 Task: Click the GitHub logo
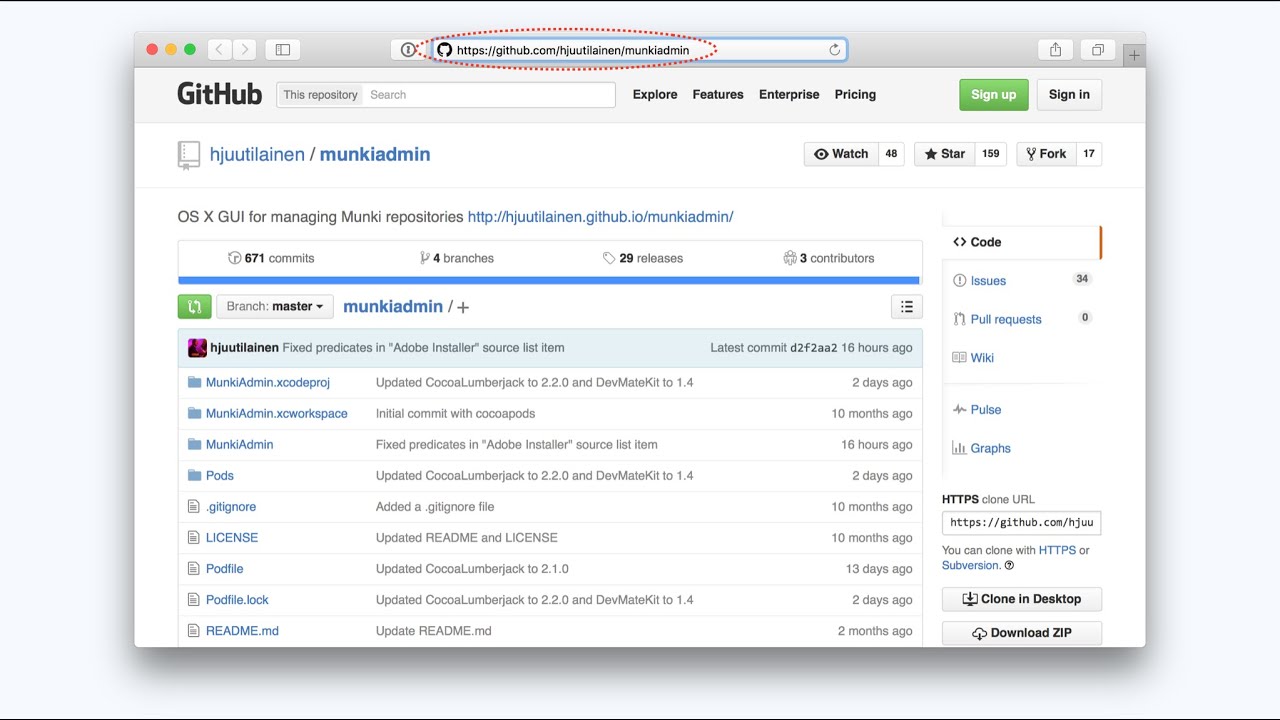[x=220, y=94]
